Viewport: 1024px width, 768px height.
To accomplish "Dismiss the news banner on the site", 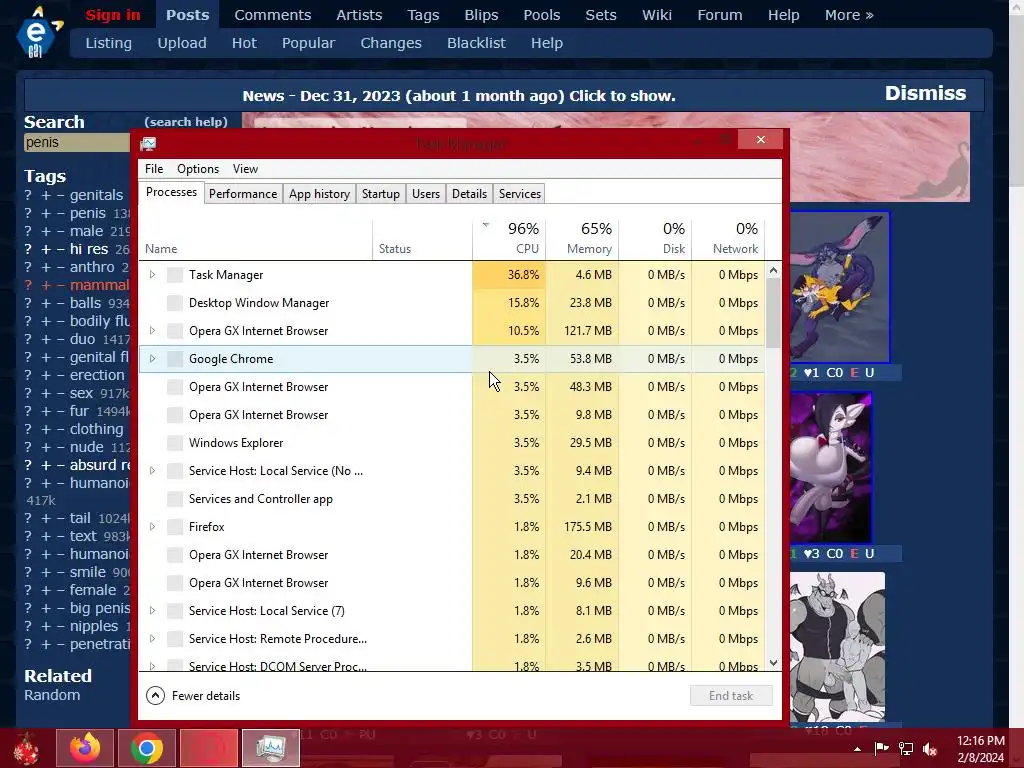I will [925, 93].
